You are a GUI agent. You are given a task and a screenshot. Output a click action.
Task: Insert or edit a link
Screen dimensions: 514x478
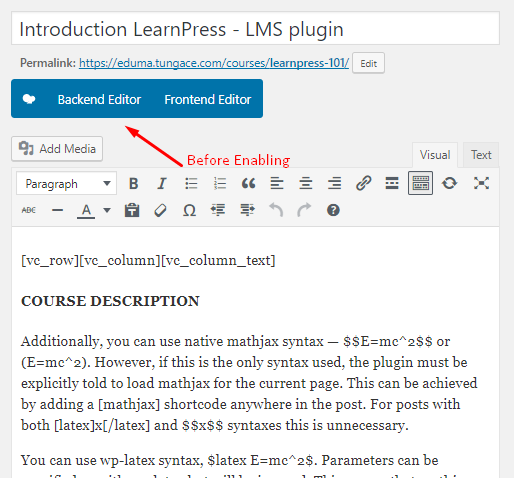(x=363, y=183)
